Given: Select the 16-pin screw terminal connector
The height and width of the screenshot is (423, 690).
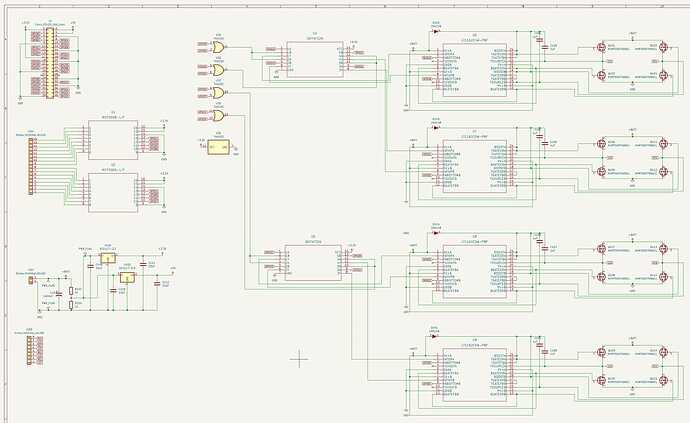Looking at the screenshot, I should (x=31, y=166).
